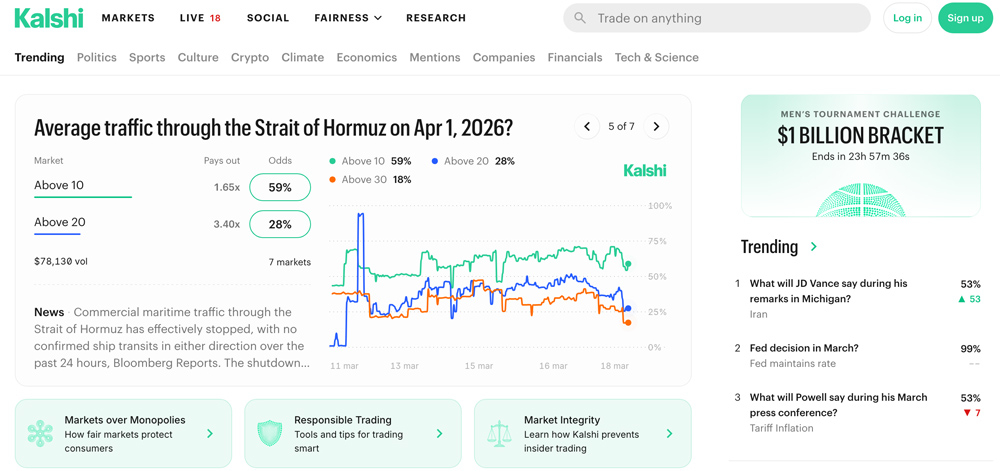Select the Tech & Science category tab
This screenshot has width=1000, height=471.
[657, 57]
